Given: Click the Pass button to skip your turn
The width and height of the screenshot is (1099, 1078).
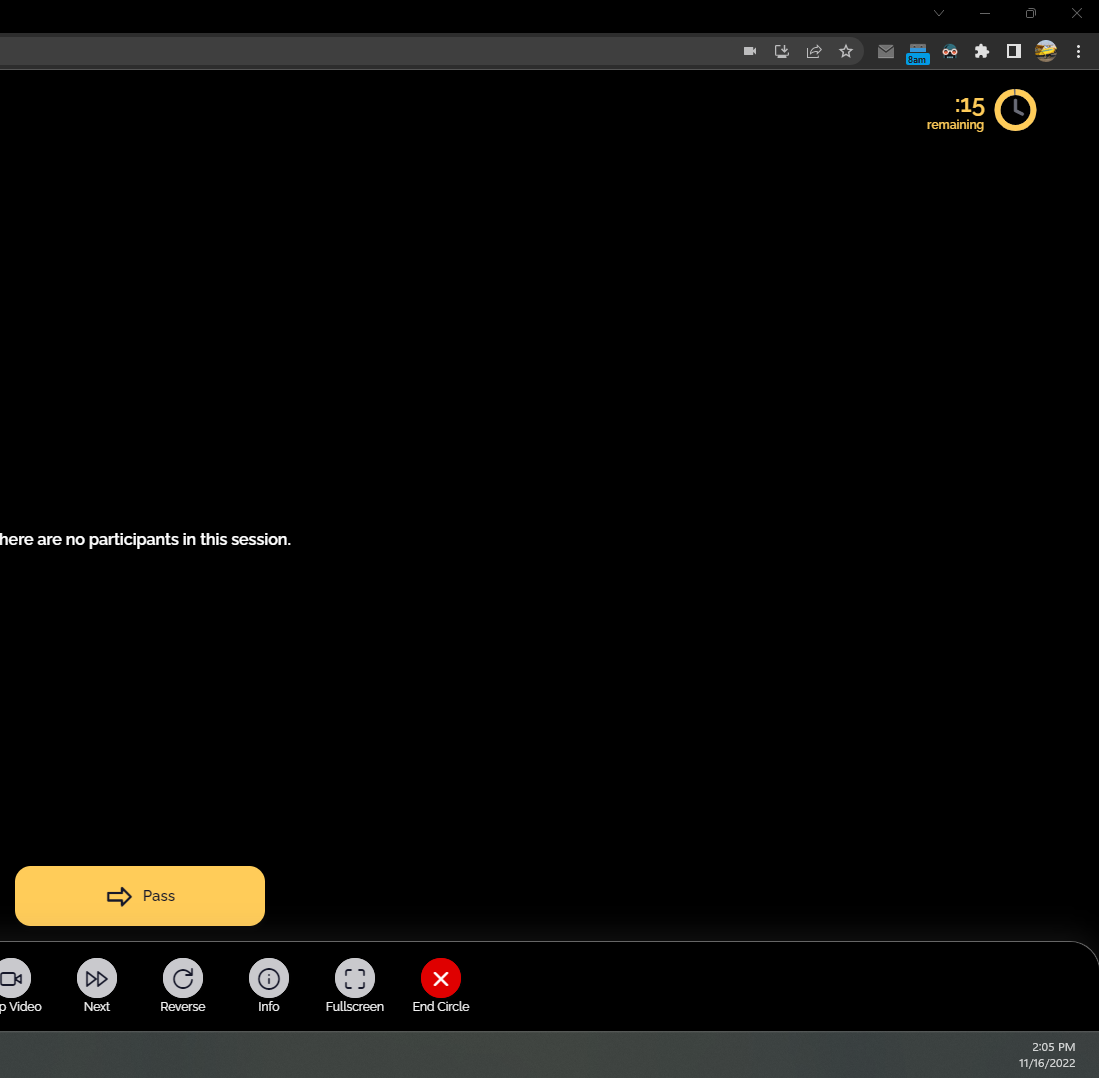Looking at the screenshot, I should pyautogui.click(x=139, y=895).
